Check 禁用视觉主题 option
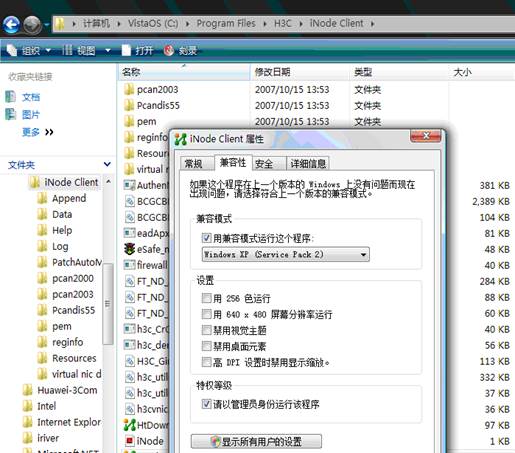The image size is (515, 453). coord(206,330)
